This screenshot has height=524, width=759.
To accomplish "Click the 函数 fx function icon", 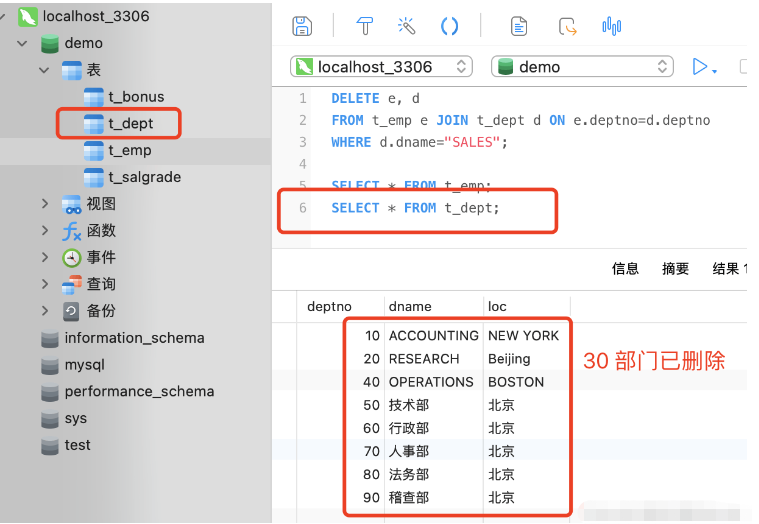I will click(x=72, y=231).
